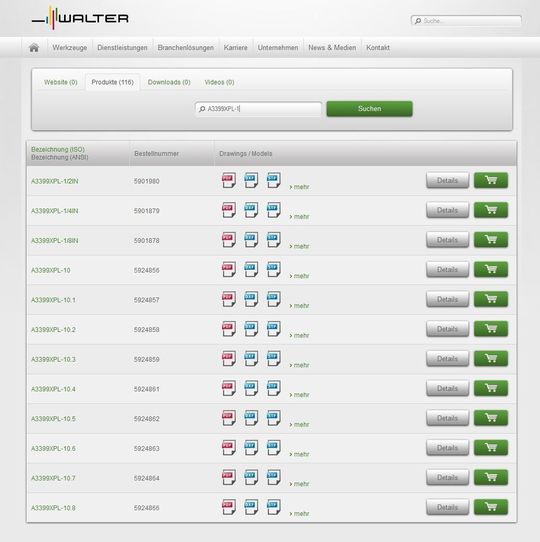Click the A3399XPL-1 search query field
Viewport: 540px width, 542px height.
[258, 109]
